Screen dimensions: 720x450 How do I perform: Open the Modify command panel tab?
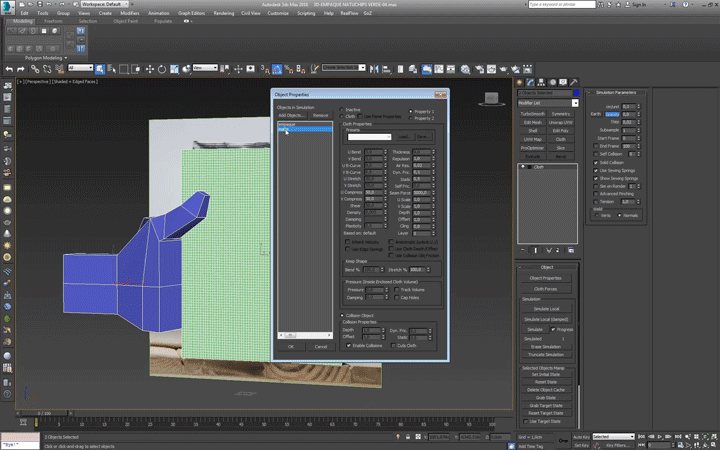pyautogui.click(x=530, y=80)
